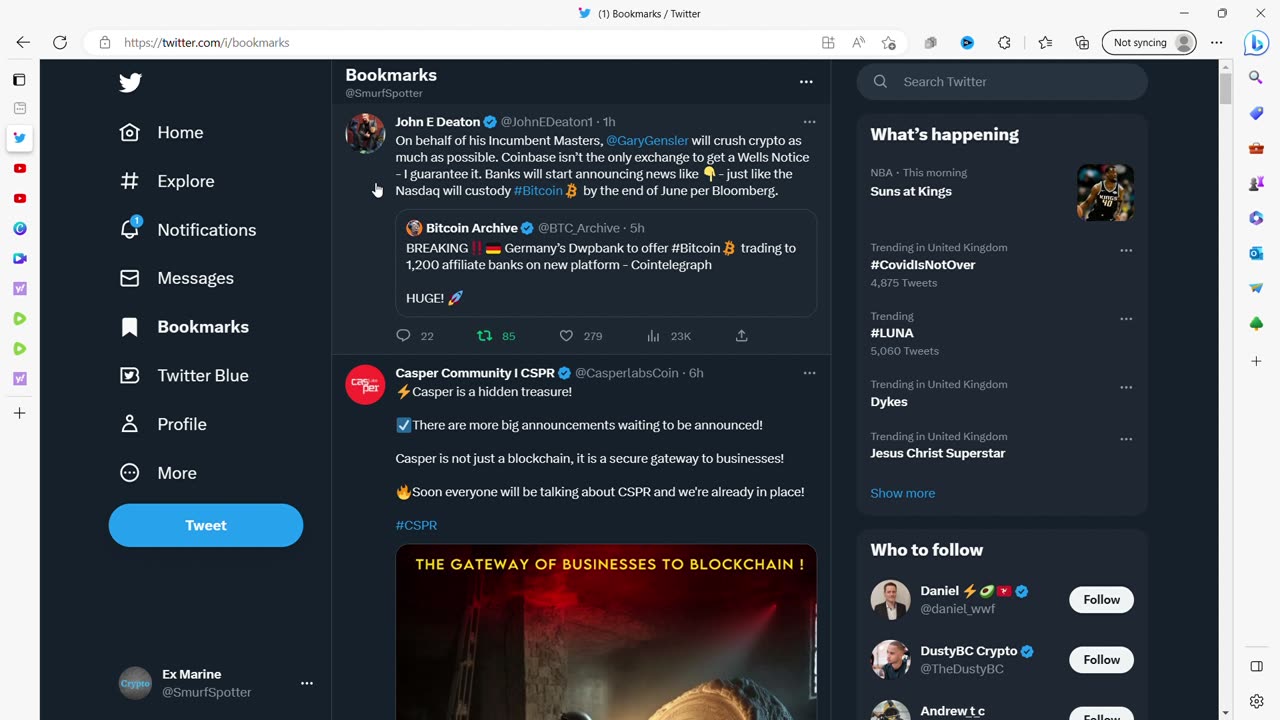1280x720 pixels.
Task: Click the Not syncing profile button
Action: coord(1149,43)
